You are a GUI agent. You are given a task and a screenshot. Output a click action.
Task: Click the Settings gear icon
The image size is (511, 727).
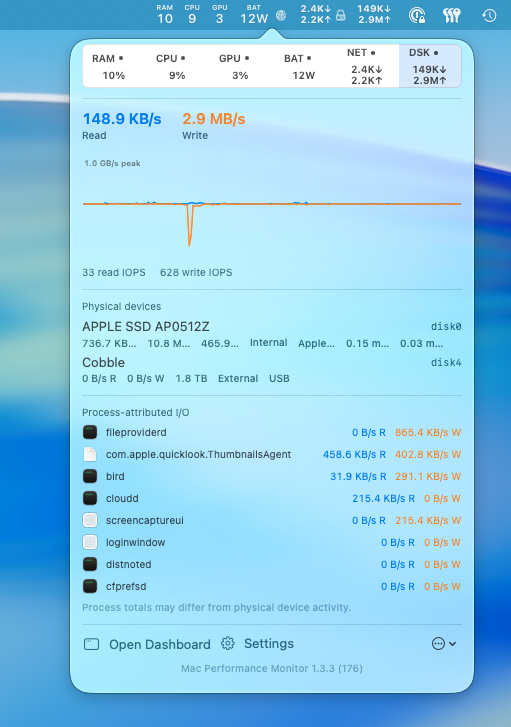tap(228, 644)
